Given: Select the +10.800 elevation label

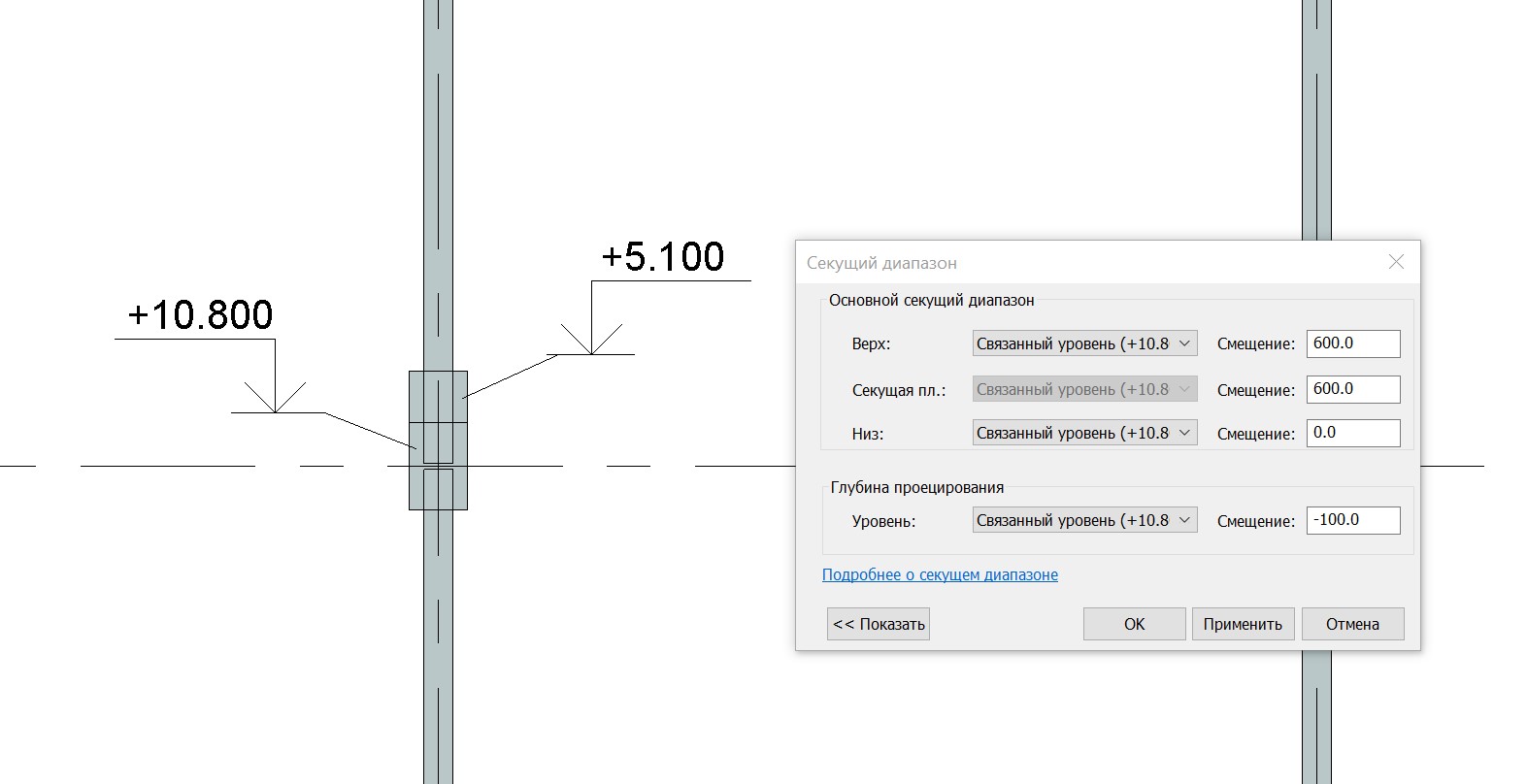Looking at the screenshot, I should click(200, 315).
